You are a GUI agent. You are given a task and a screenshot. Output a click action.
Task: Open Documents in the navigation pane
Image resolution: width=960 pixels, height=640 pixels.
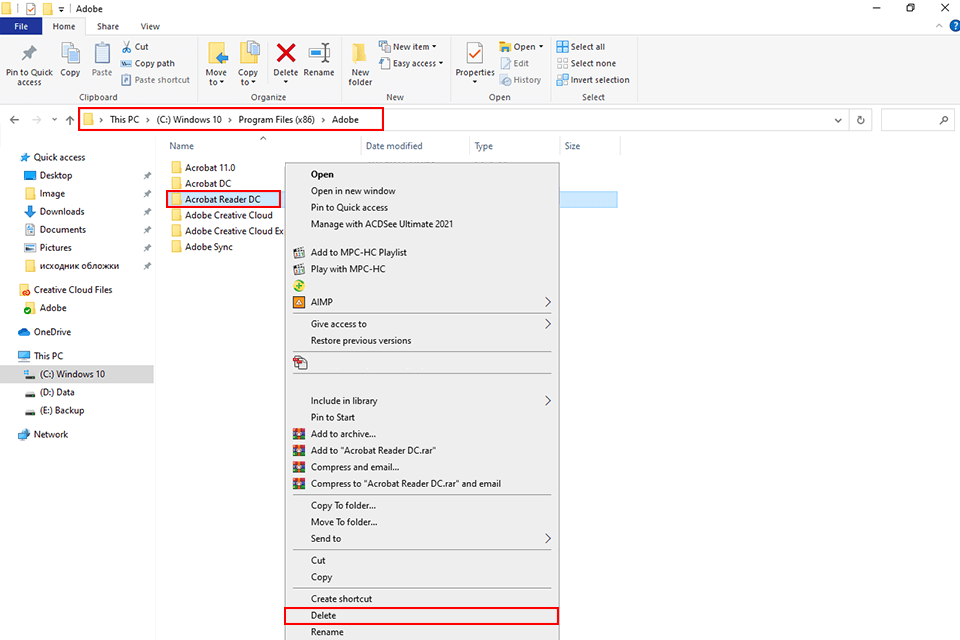tap(62, 230)
